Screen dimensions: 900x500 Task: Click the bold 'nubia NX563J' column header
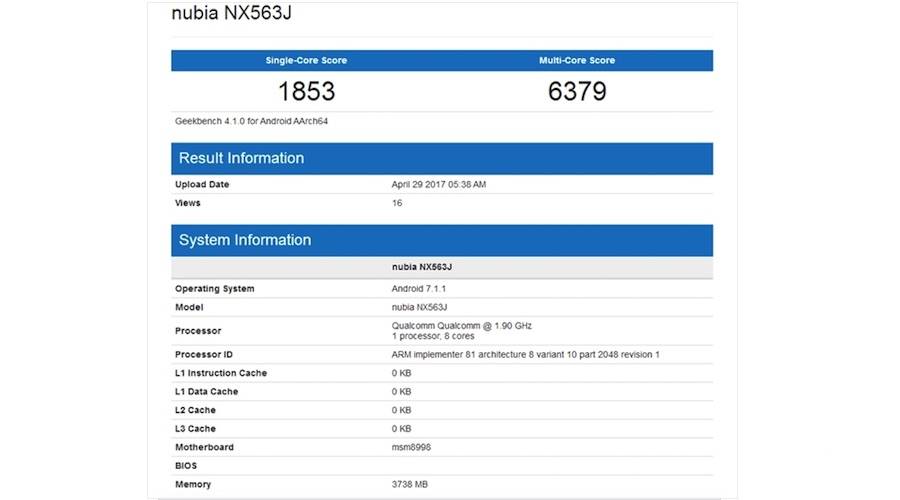pos(422,267)
